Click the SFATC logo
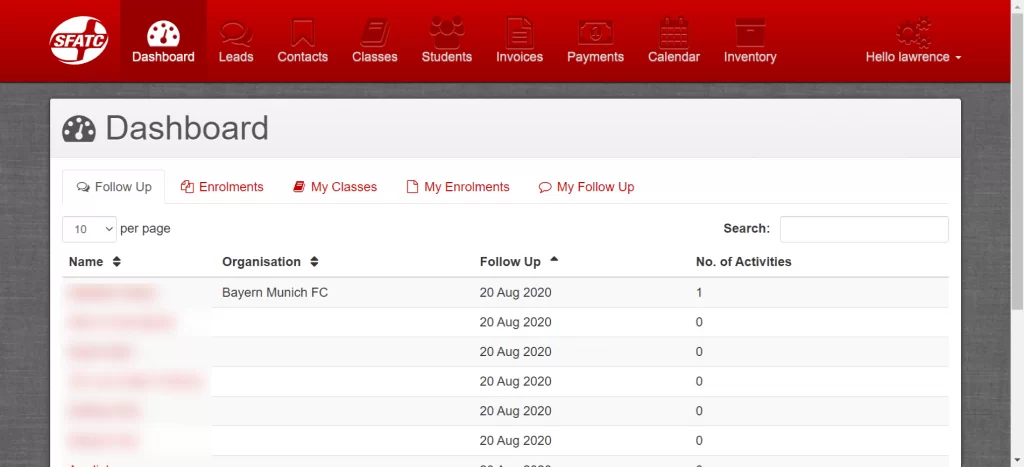 click(79, 41)
